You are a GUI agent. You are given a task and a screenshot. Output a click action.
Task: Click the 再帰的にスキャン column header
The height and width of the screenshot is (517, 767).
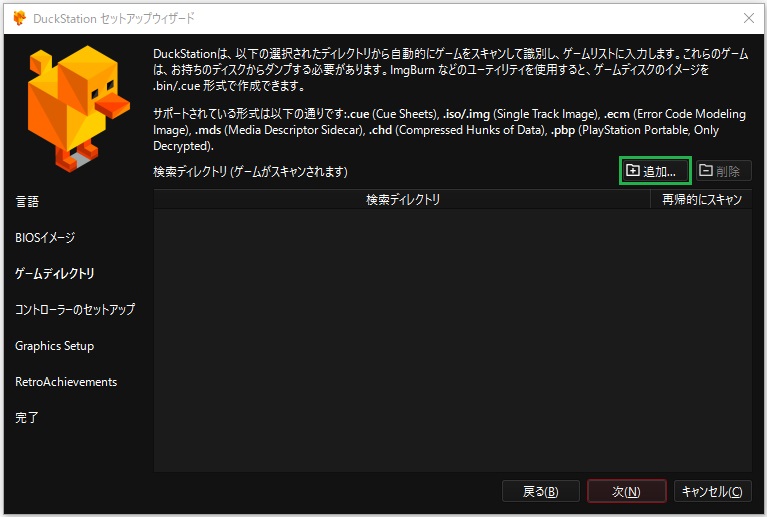701,200
